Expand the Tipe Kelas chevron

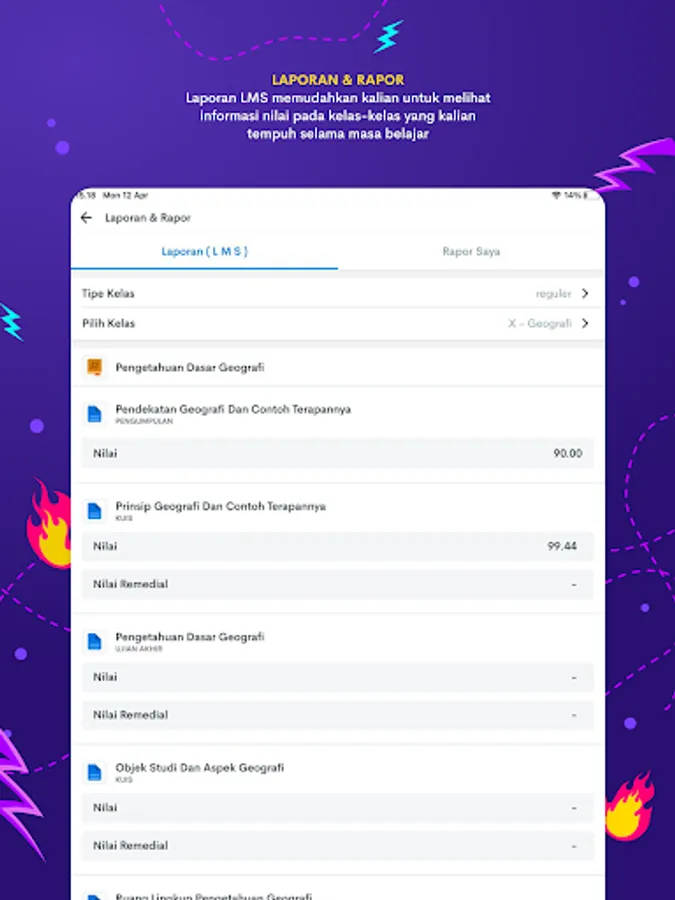coord(585,293)
